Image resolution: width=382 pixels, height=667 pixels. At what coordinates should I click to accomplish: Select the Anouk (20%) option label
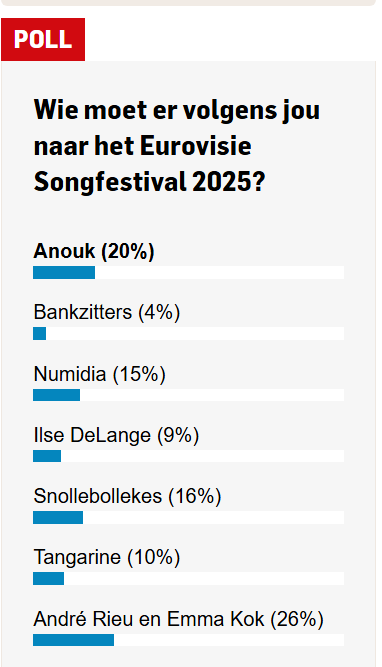(94, 251)
